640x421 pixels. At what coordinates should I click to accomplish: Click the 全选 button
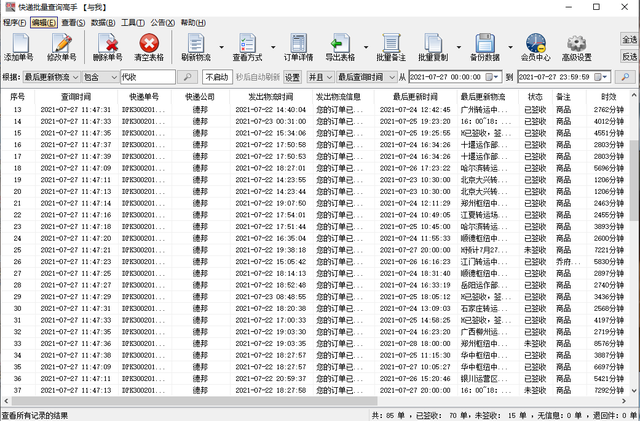[x=629, y=40]
